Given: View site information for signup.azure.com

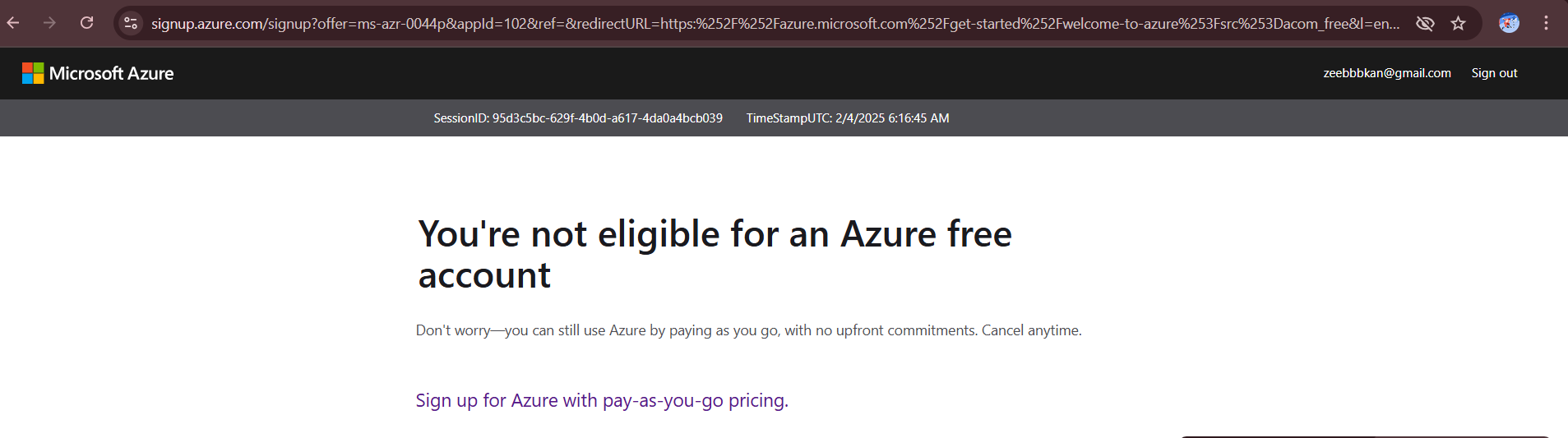Looking at the screenshot, I should (x=130, y=23).
